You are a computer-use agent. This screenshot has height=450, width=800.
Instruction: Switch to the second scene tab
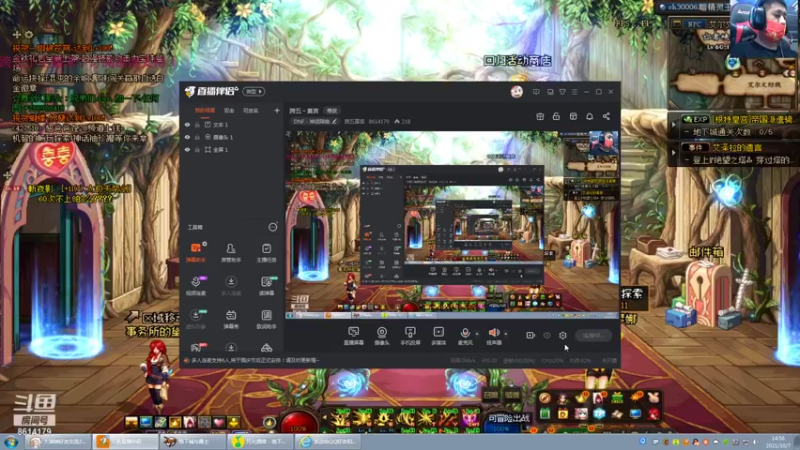pyautogui.click(x=229, y=111)
